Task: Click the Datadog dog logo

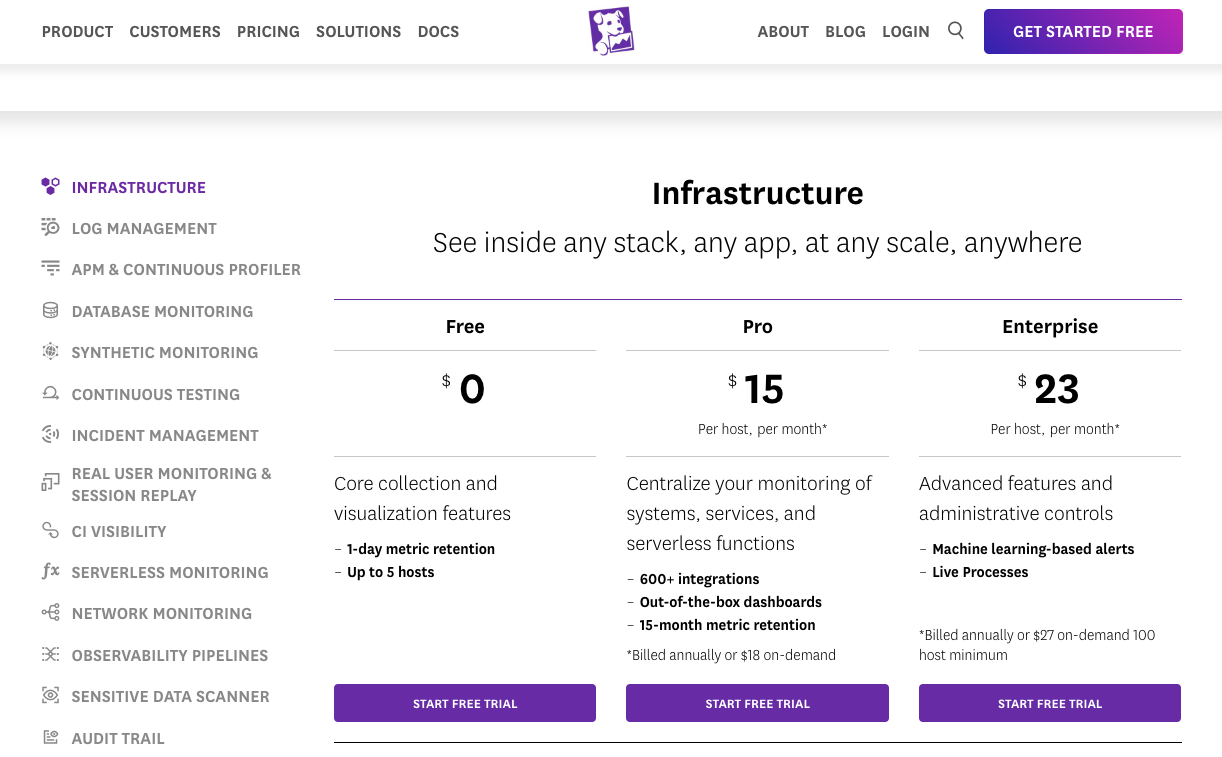Action: 611,31
